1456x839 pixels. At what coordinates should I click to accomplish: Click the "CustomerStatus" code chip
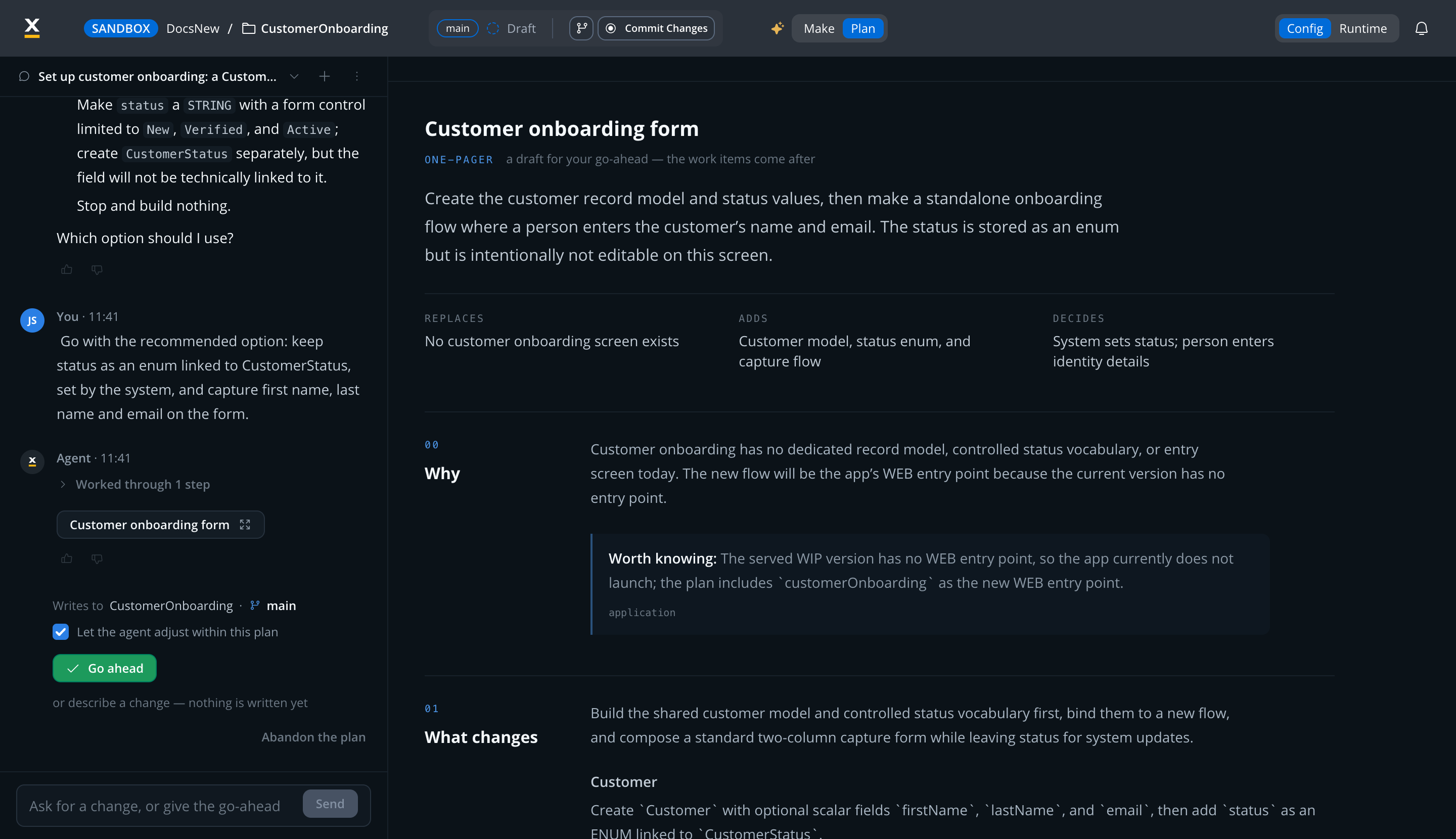point(176,154)
